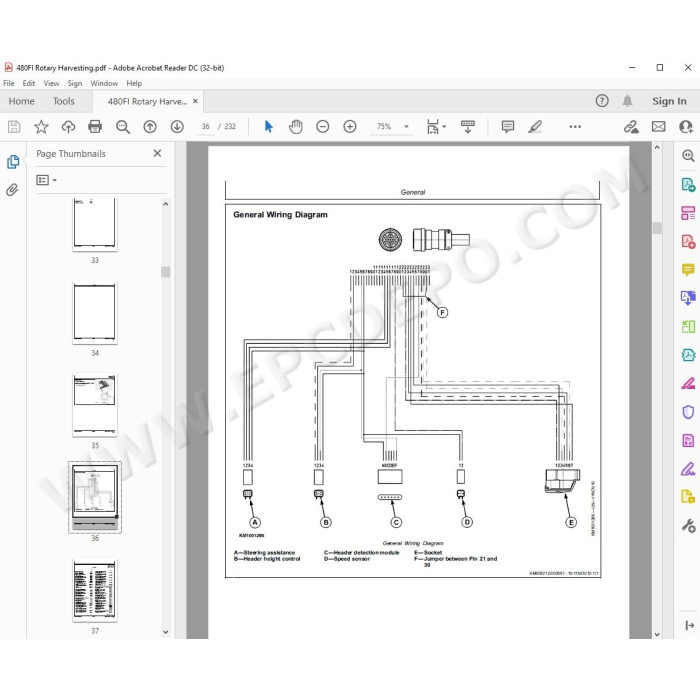Switch to the Tools tab

tap(63, 101)
